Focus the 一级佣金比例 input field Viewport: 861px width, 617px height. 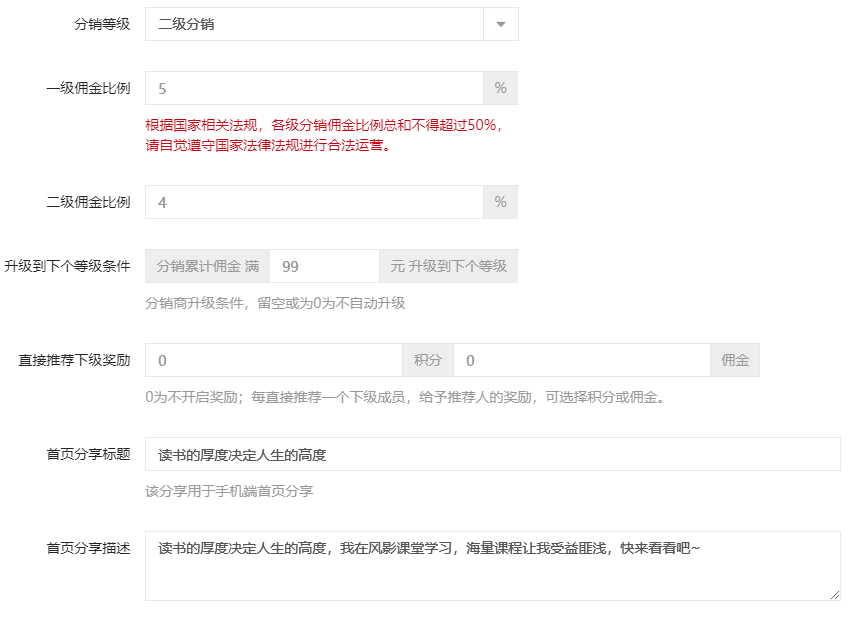(x=314, y=88)
